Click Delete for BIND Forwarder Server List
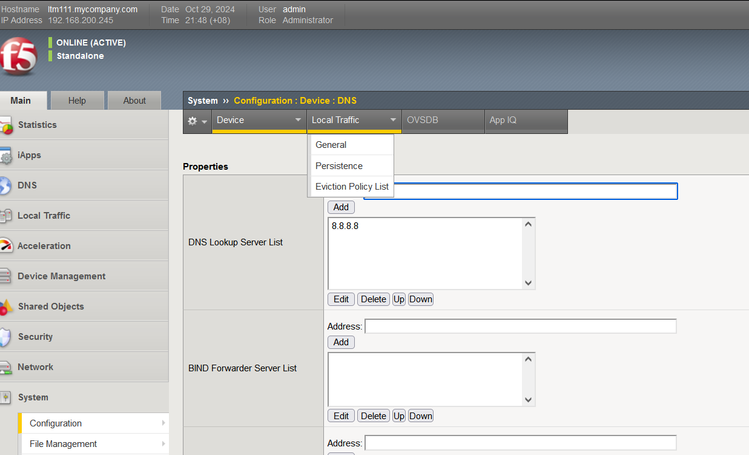Viewport: 749px width, 455px height. pos(373,416)
